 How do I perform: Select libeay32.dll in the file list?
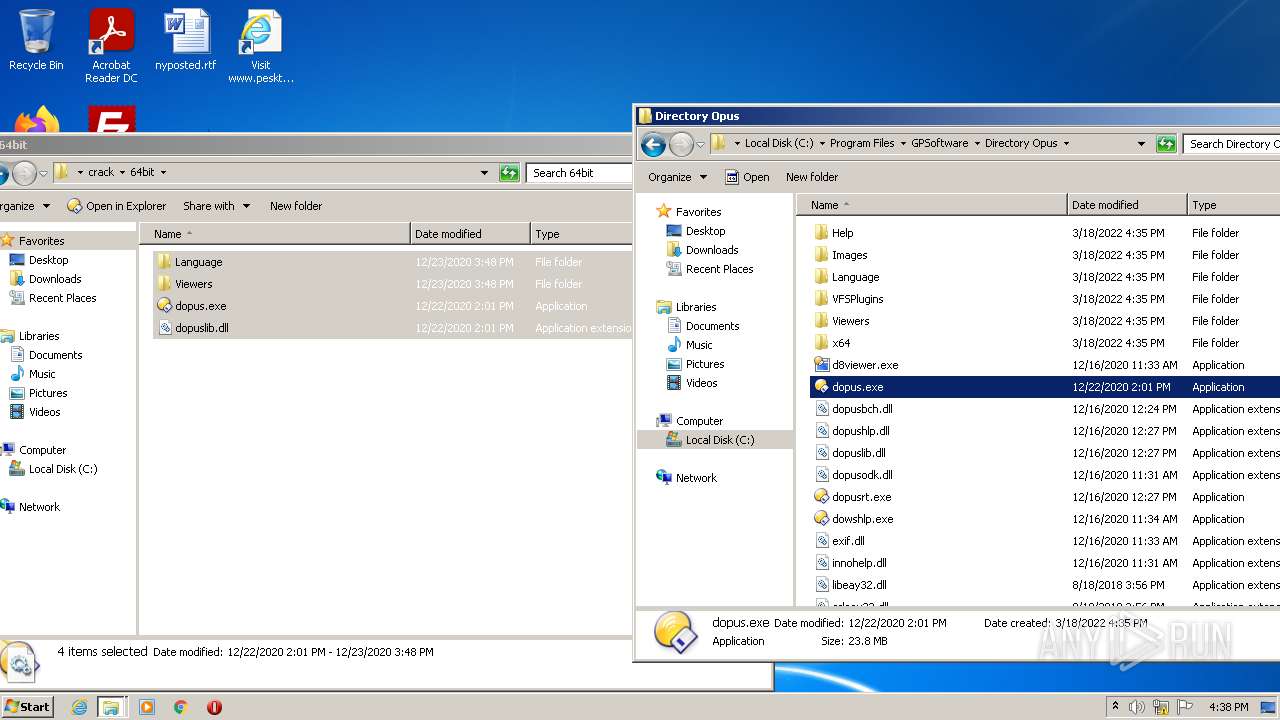[859, 585]
